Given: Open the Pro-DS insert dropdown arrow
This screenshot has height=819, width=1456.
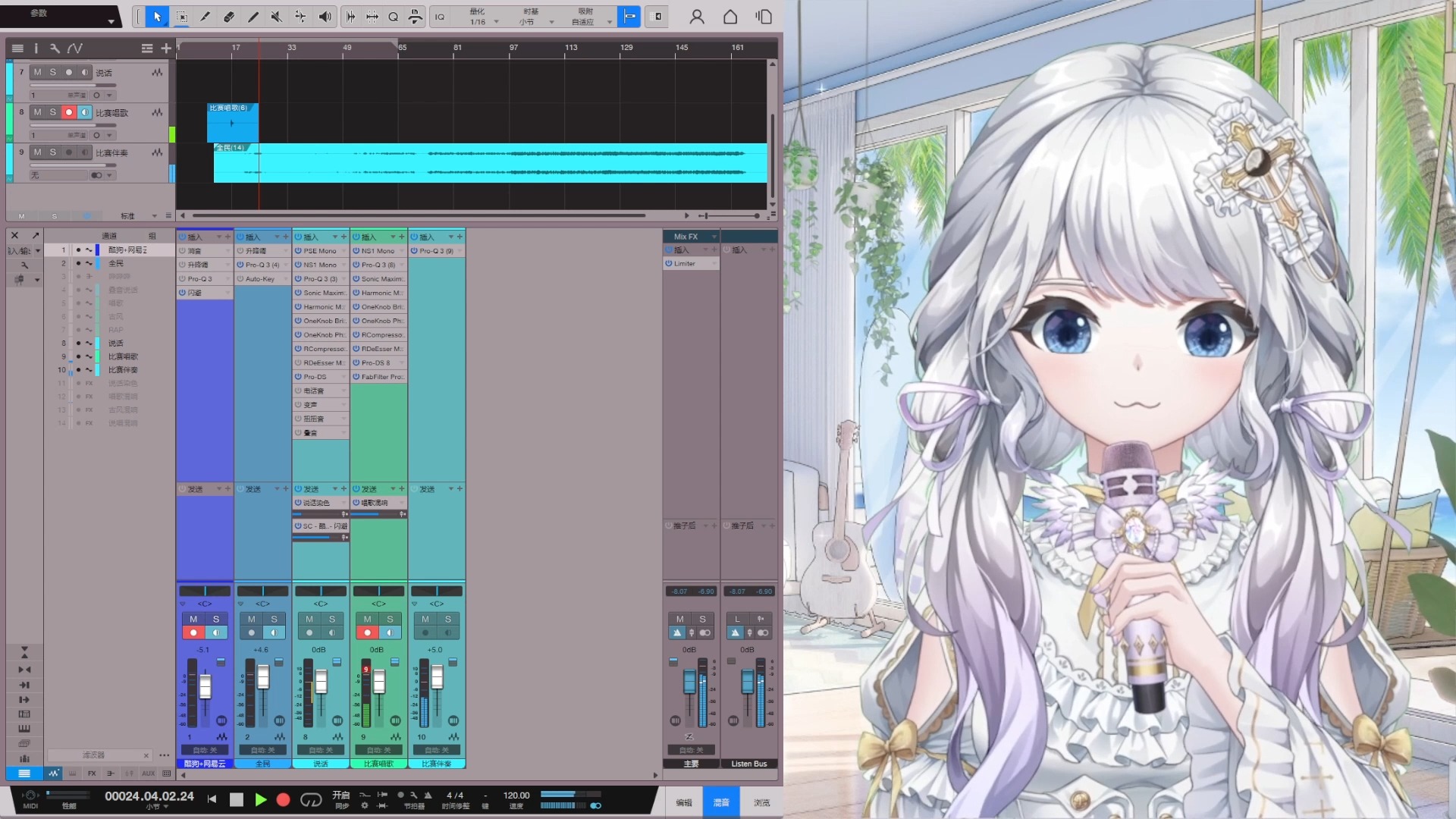Looking at the screenshot, I should [x=344, y=377].
